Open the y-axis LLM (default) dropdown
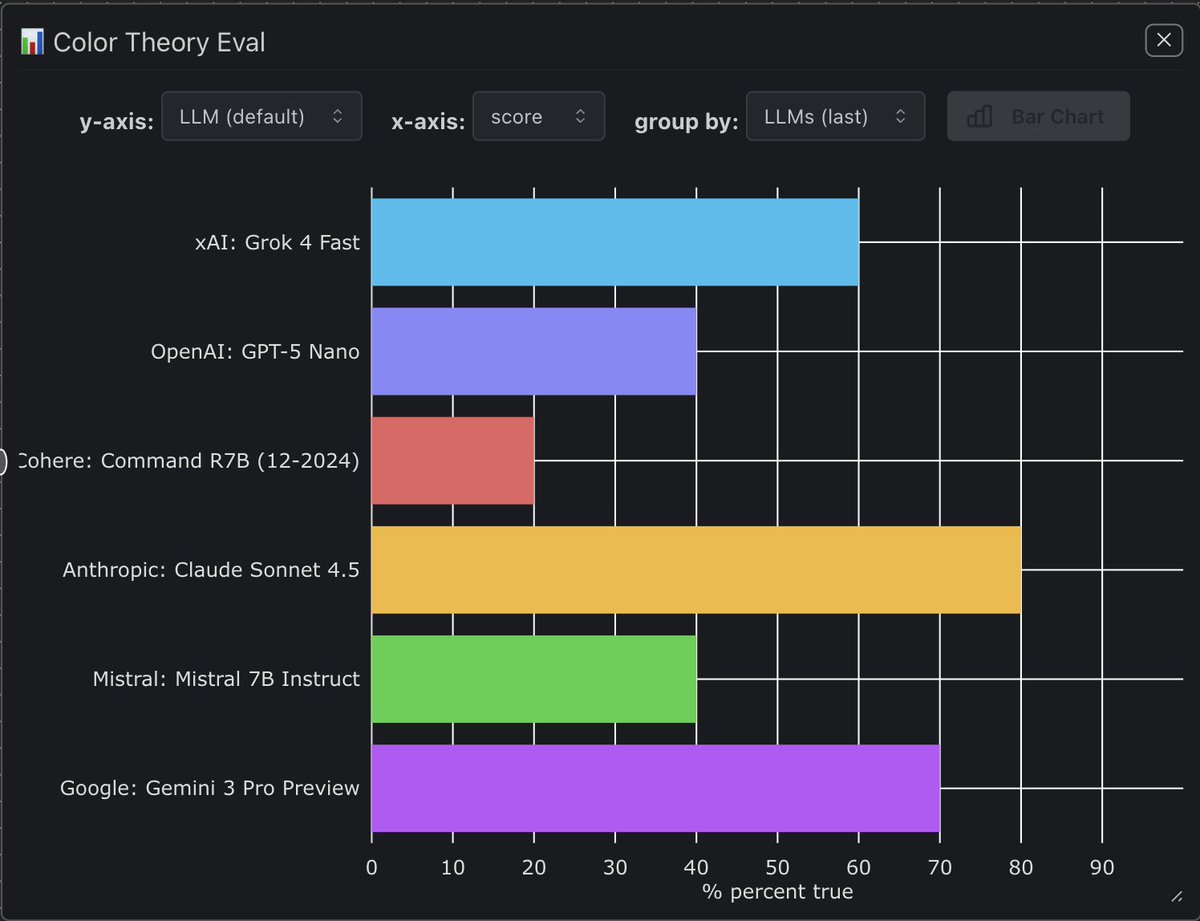1200x921 pixels. [x=262, y=116]
